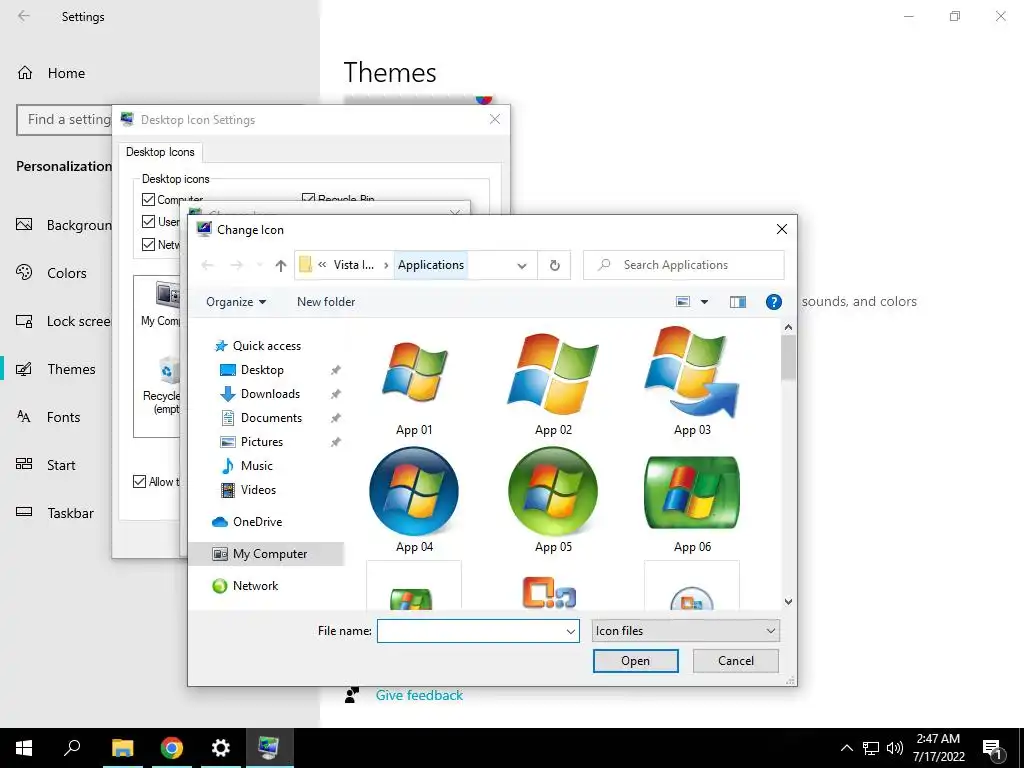The width and height of the screenshot is (1024, 768).
Task: Select Desktop Icons tab
Action: (x=160, y=152)
